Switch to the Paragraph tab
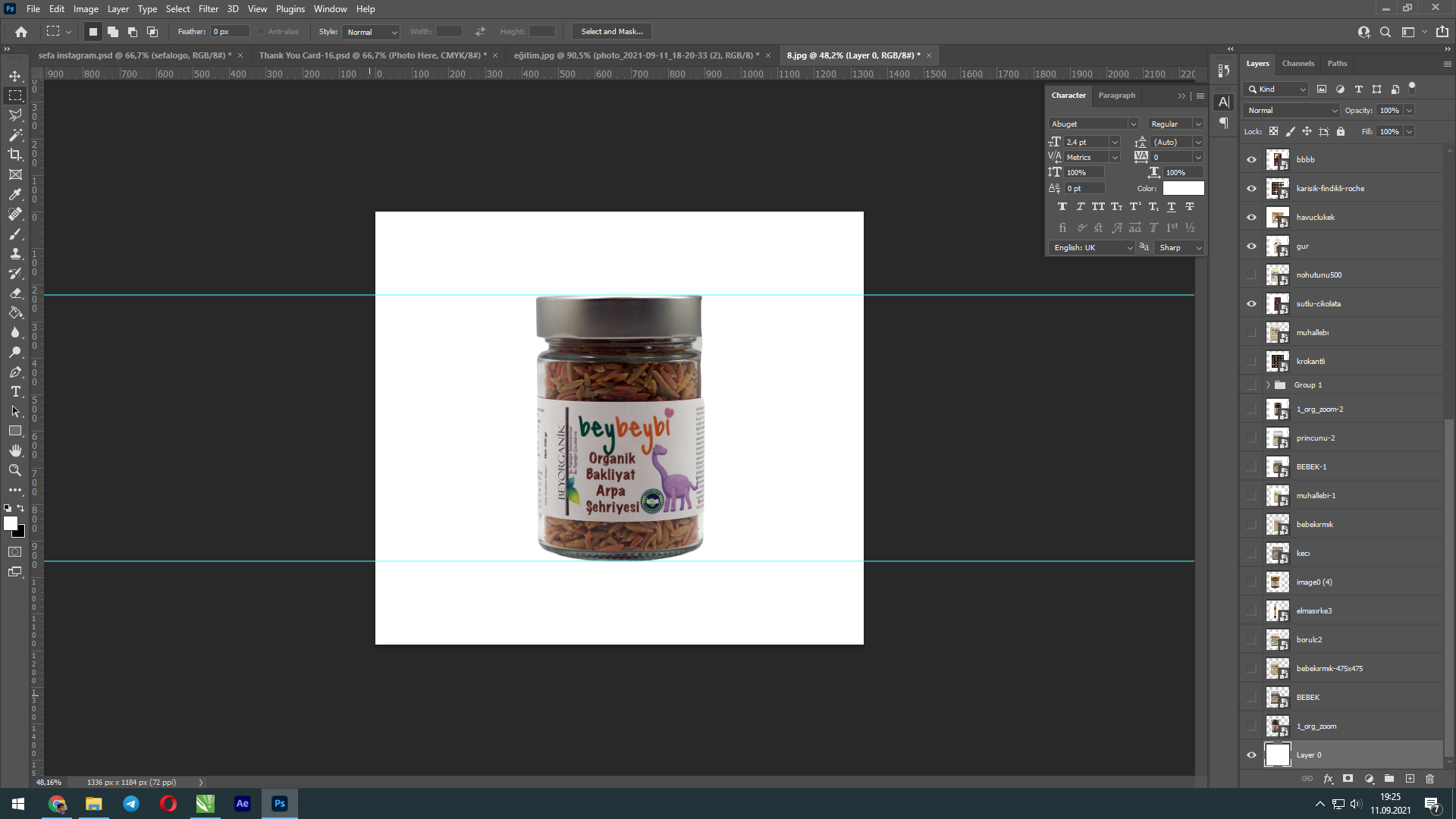Viewport: 1456px width, 819px height. pos(1117,96)
